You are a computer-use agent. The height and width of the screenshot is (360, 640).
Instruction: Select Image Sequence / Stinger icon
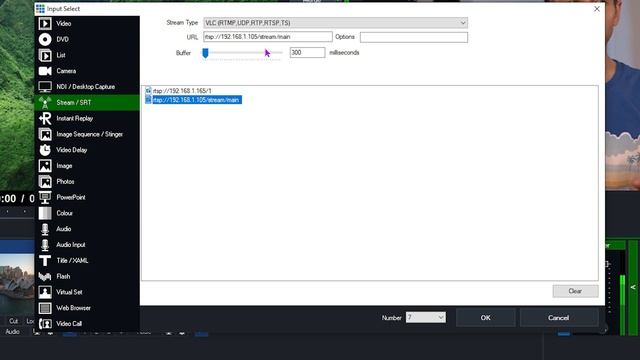45,134
